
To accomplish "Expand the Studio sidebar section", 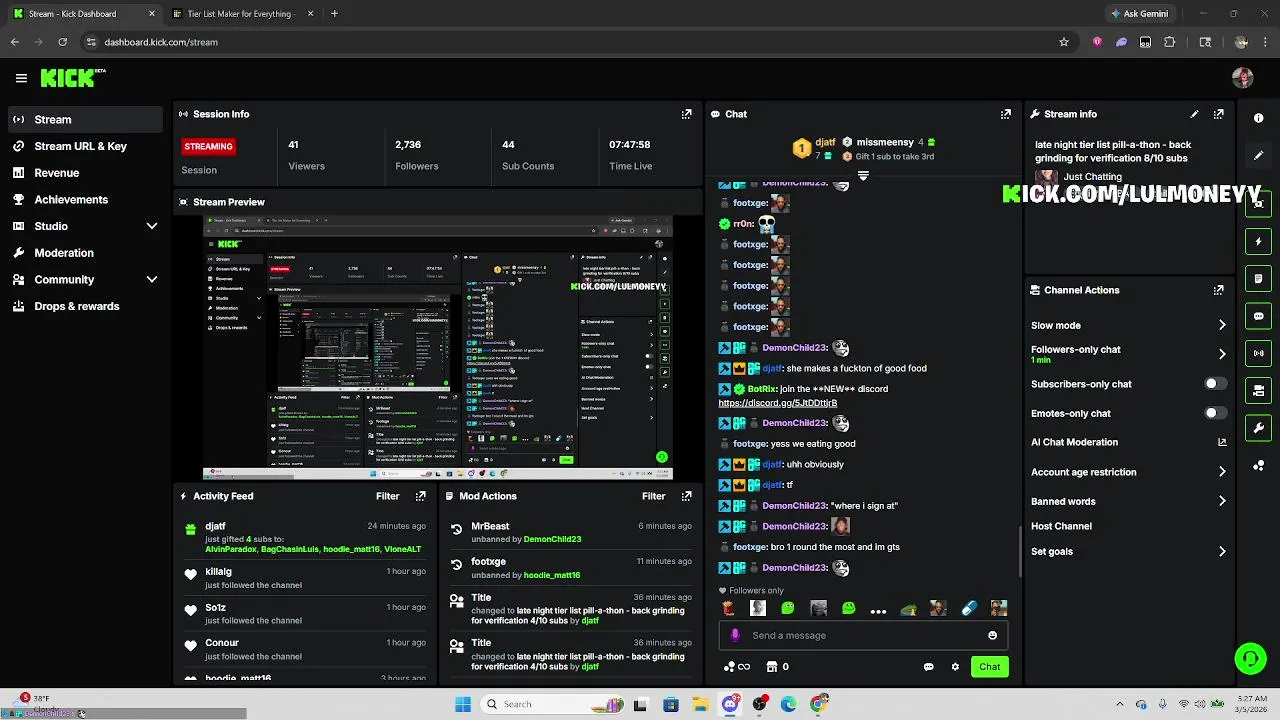I will click(x=152, y=226).
